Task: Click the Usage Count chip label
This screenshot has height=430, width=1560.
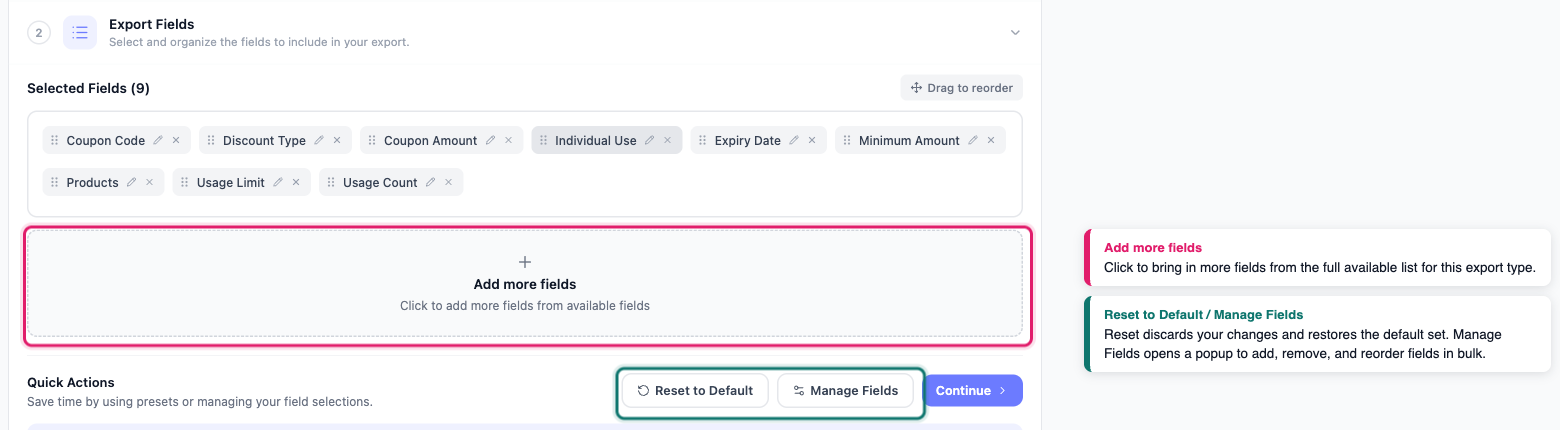Action: [x=380, y=183]
